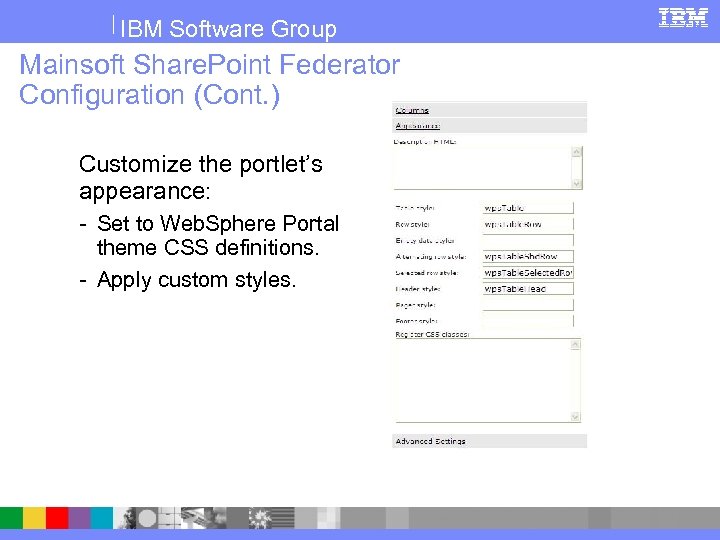The height and width of the screenshot is (540, 720).
Task: Click scroll-down arrow of Register CSS classes box
Action: click(575, 417)
